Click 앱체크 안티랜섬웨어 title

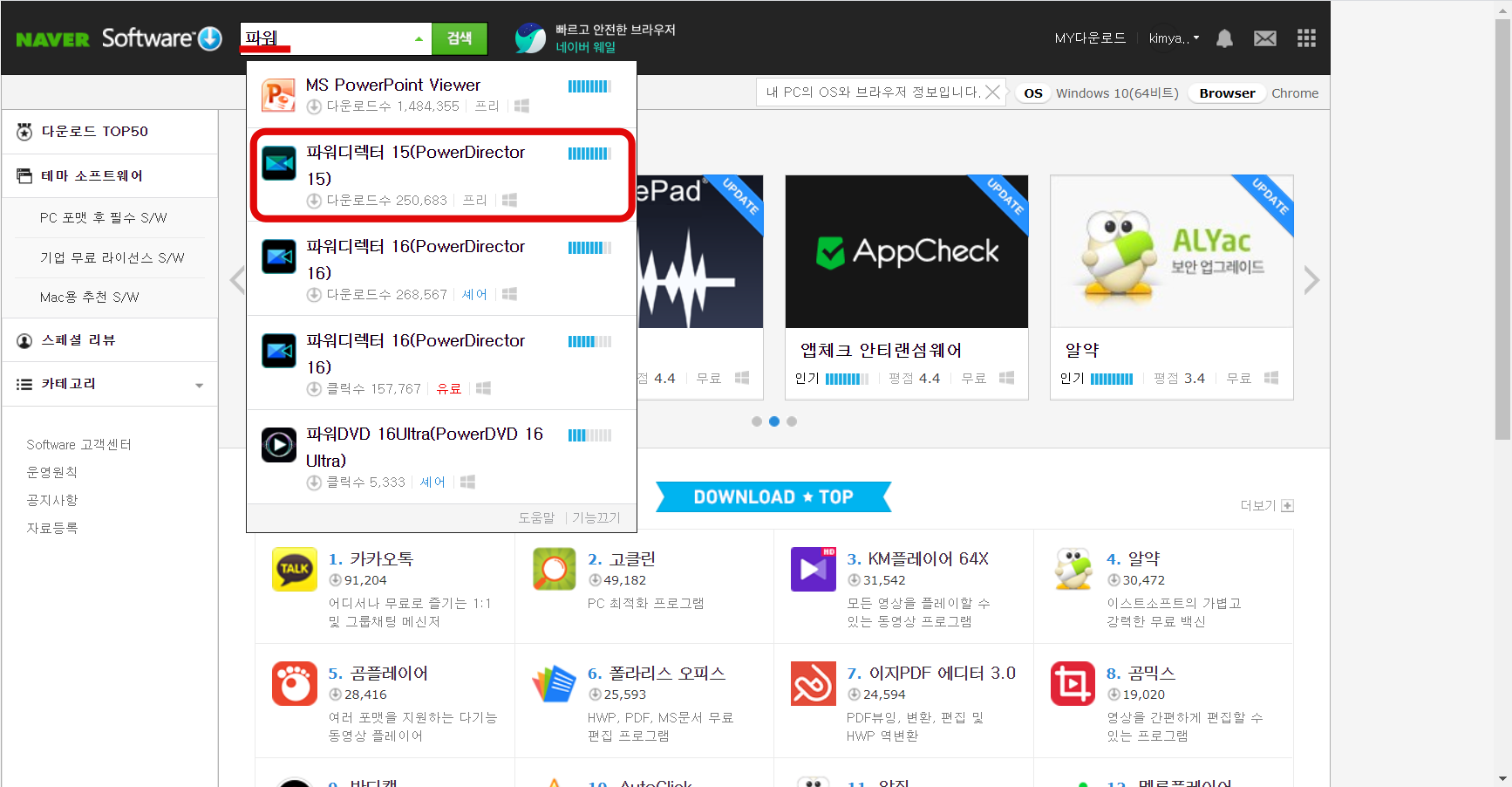click(881, 350)
